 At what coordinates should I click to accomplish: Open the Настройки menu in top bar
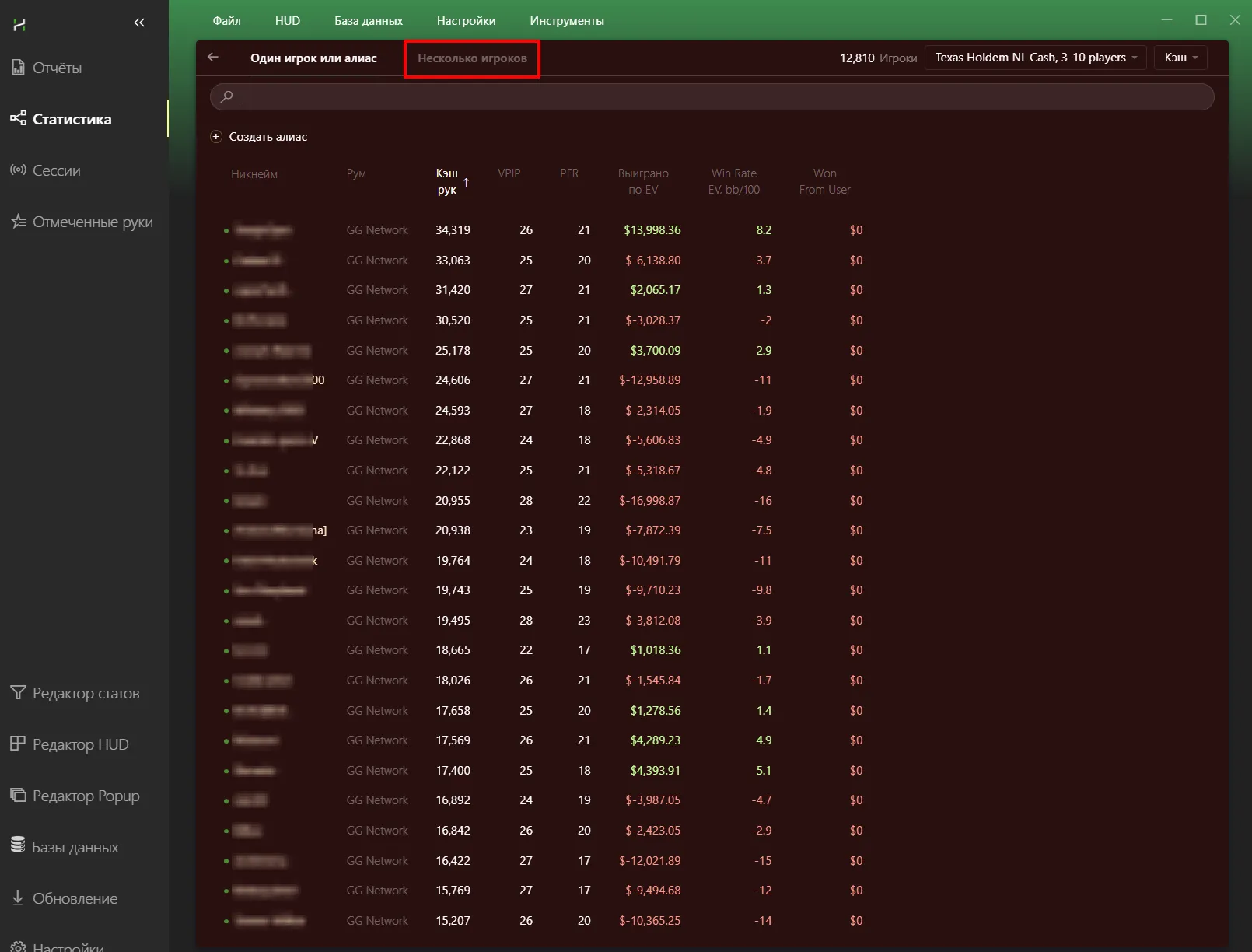click(466, 21)
